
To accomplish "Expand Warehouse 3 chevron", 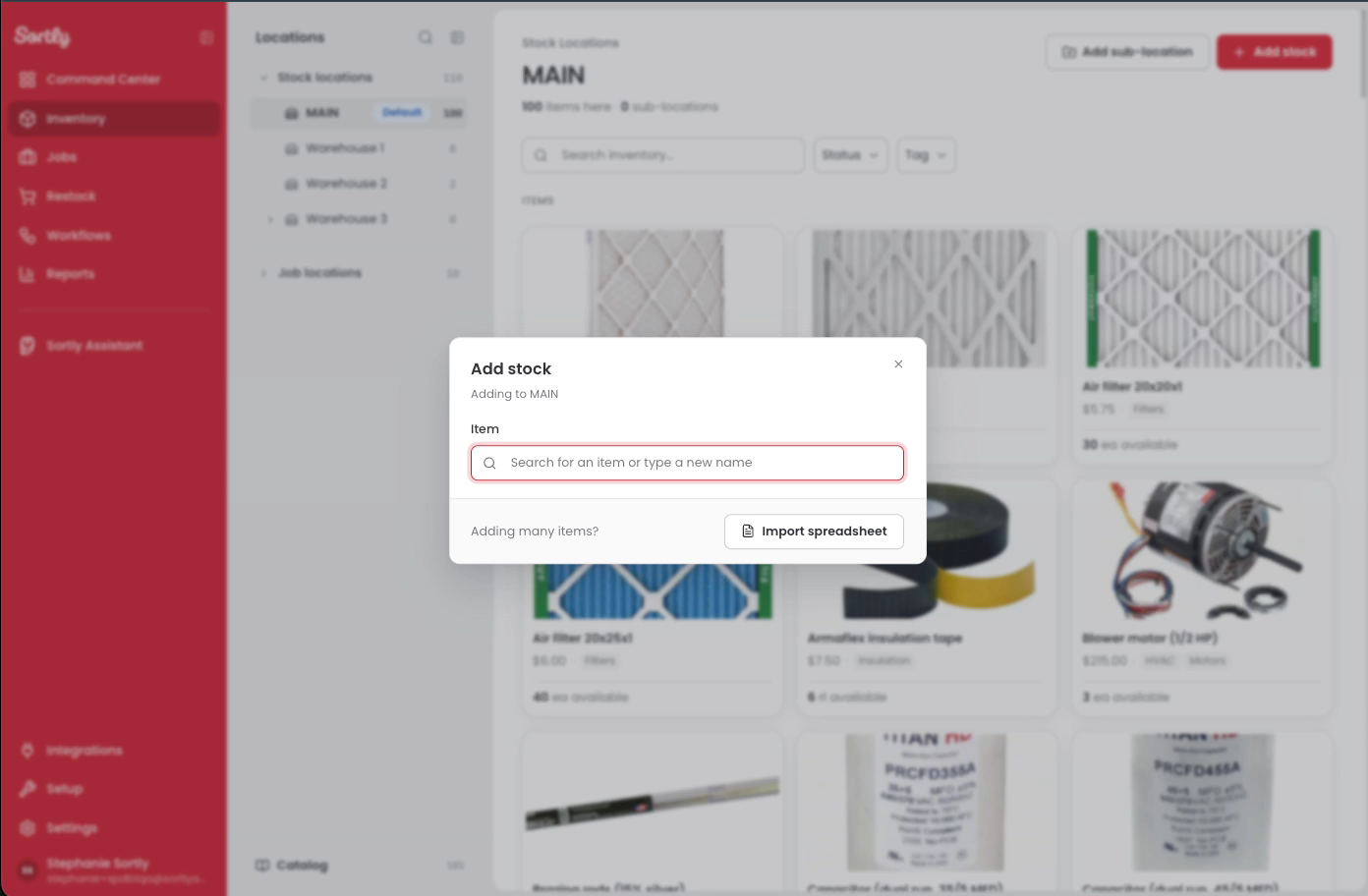I will coord(271,219).
